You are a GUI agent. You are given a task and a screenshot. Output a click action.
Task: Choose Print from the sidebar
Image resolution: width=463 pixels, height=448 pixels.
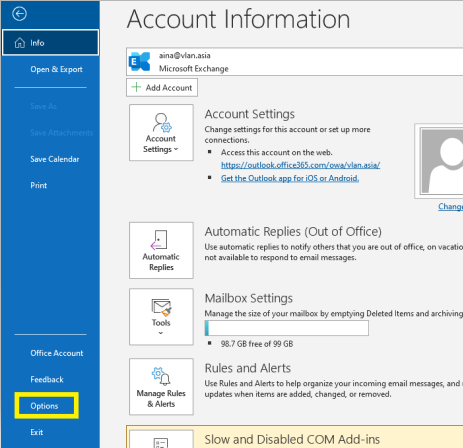tap(39, 185)
